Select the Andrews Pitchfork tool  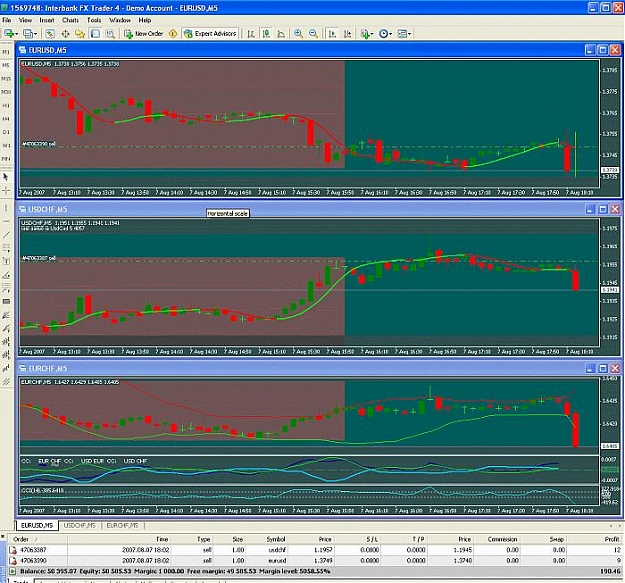click(6, 328)
